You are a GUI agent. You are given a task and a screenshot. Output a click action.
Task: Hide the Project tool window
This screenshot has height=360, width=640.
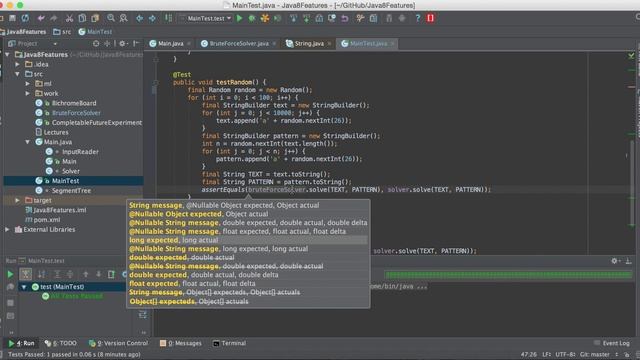tap(136, 43)
